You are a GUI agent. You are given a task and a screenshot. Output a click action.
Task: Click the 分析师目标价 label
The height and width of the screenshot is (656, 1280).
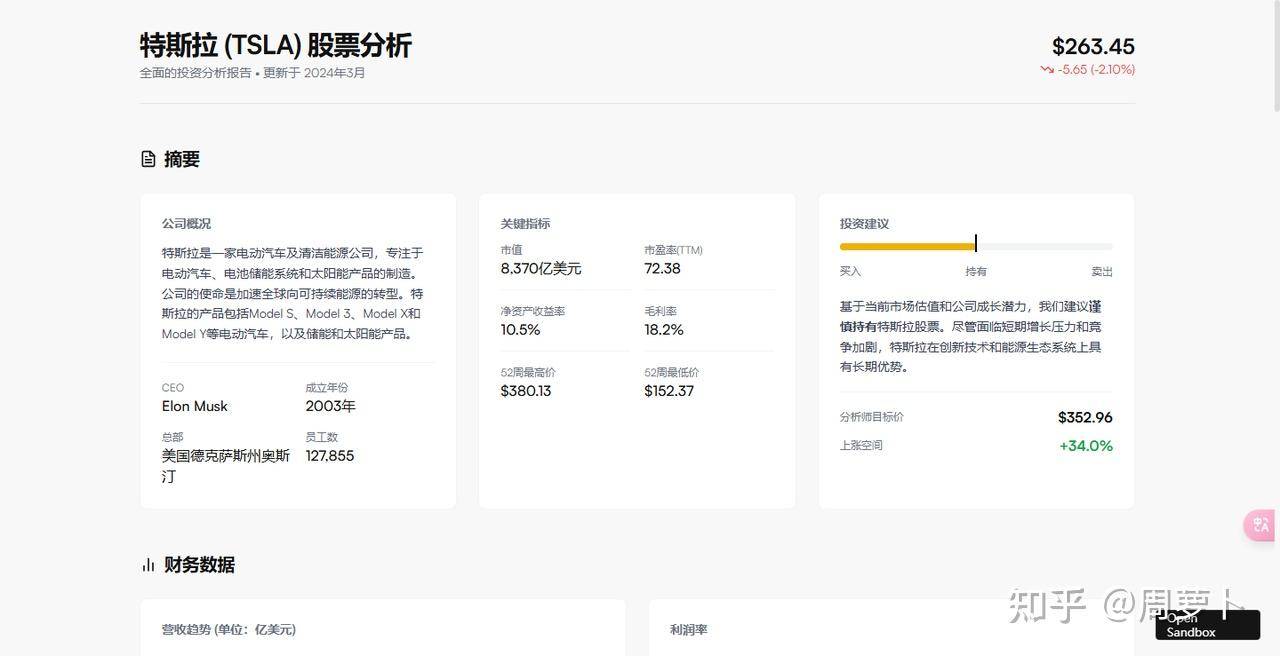pyautogui.click(x=872, y=417)
